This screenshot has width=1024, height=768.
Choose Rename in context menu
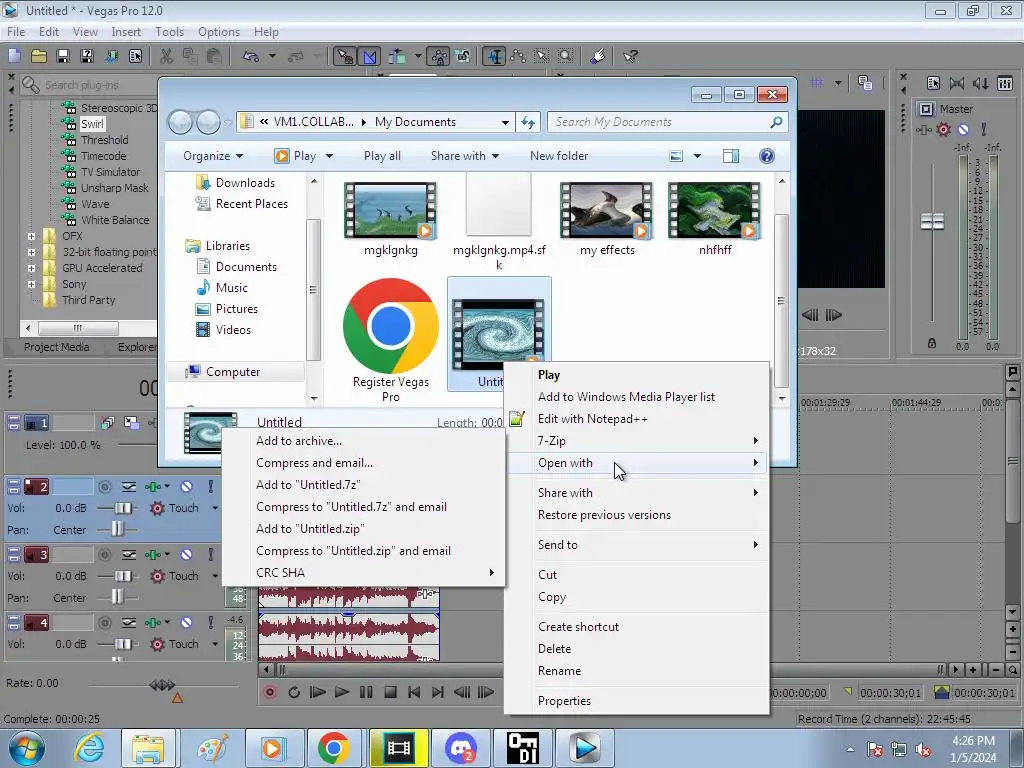point(636,671)
